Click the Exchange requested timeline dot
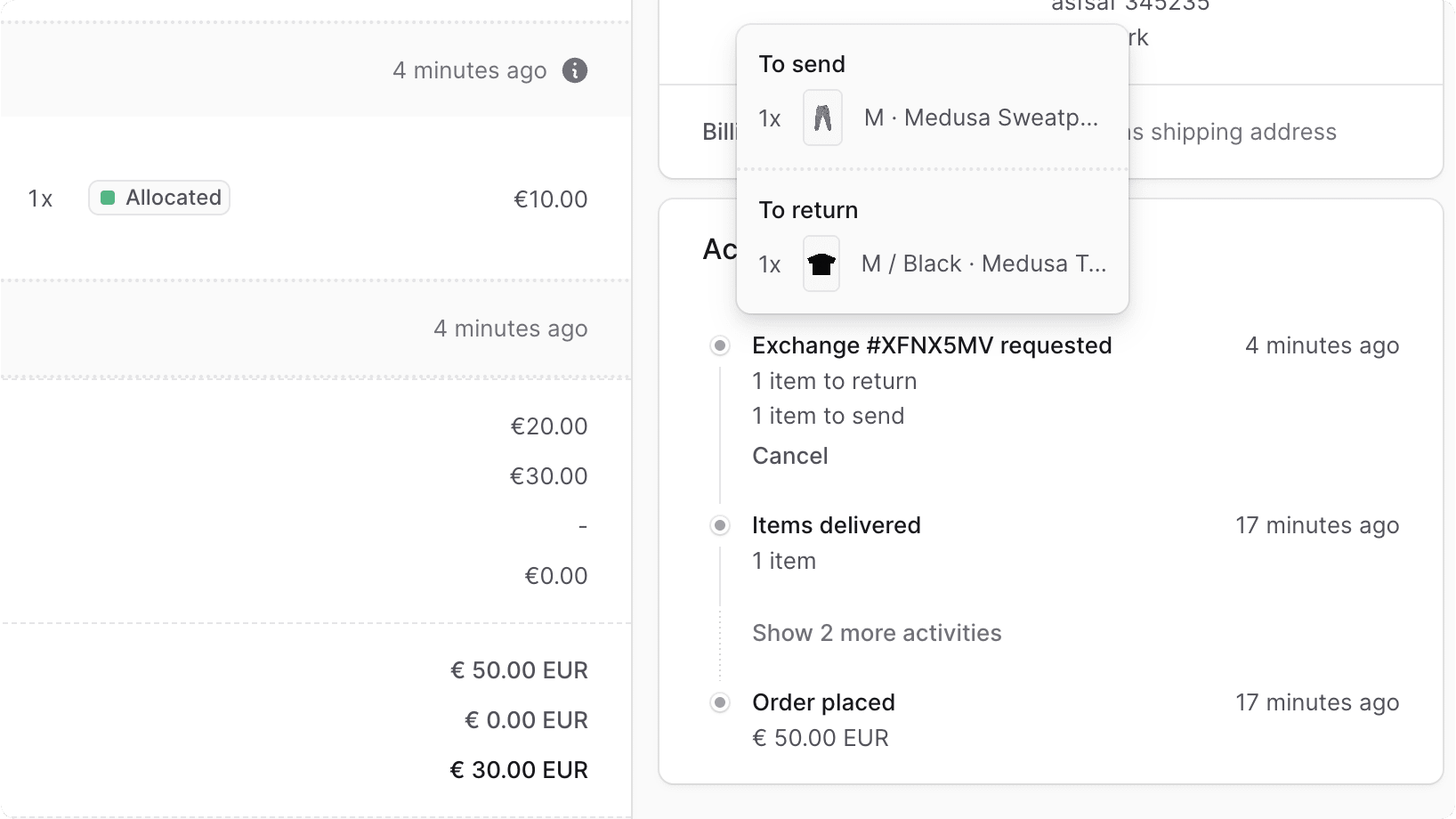1456x819 pixels. (719, 345)
